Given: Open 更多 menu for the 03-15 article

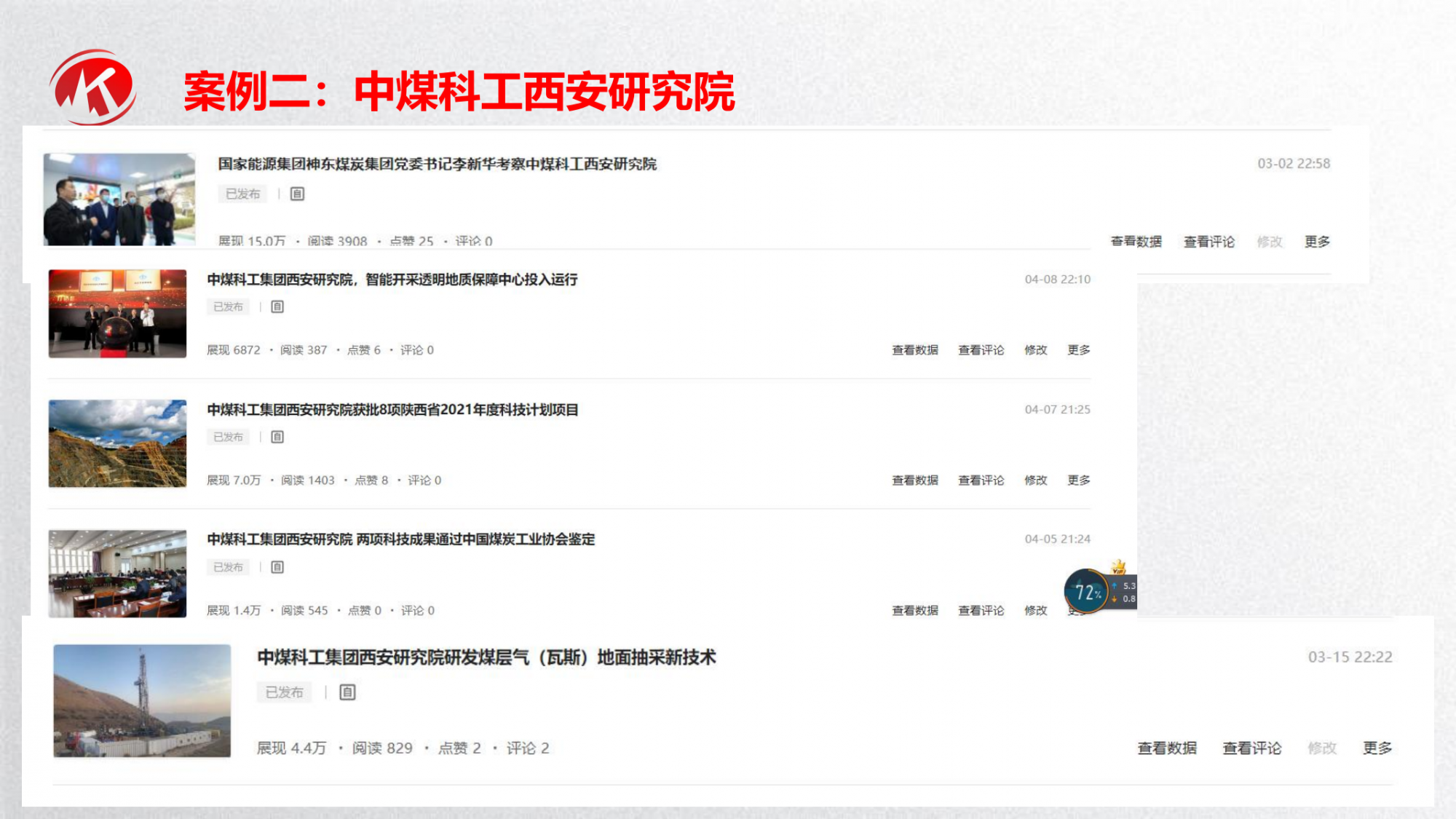Looking at the screenshot, I should tap(1377, 748).
